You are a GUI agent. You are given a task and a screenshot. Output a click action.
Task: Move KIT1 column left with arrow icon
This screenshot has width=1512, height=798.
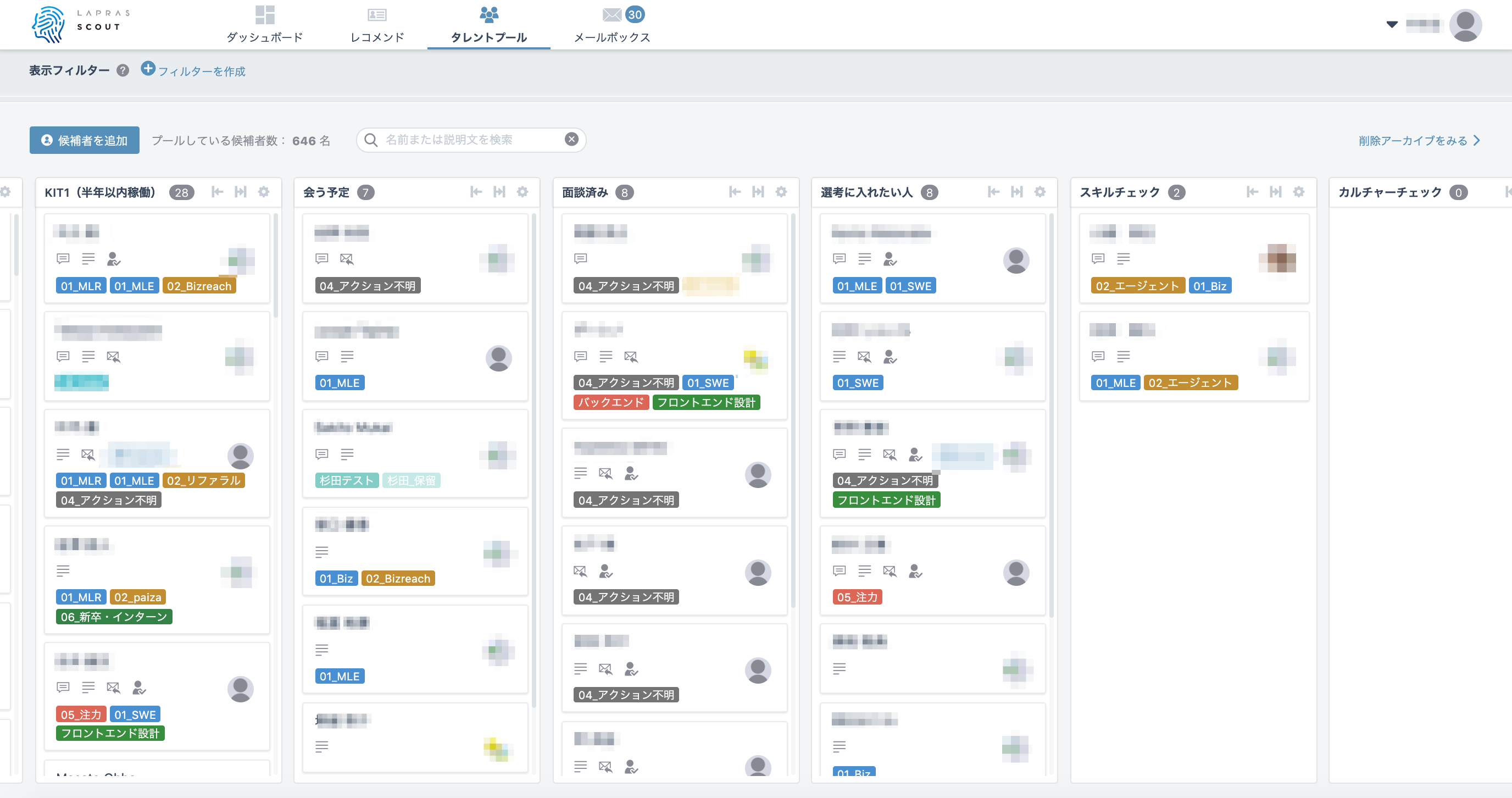click(x=217, y=192)
